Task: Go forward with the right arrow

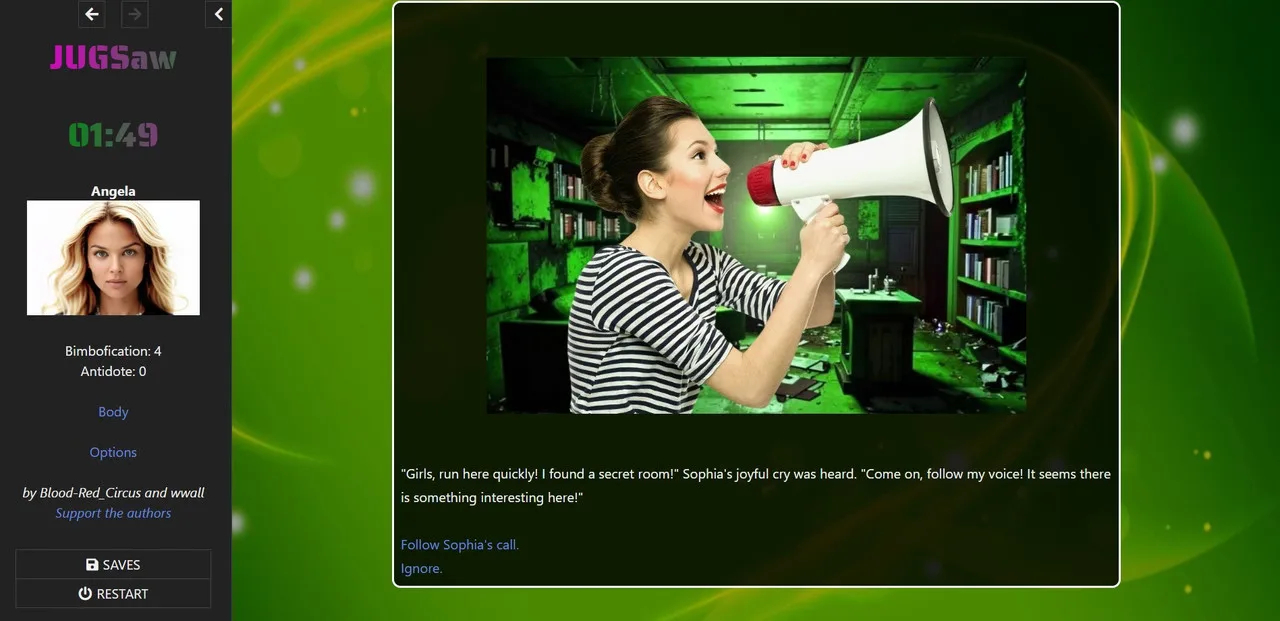Action: point(135,14)
